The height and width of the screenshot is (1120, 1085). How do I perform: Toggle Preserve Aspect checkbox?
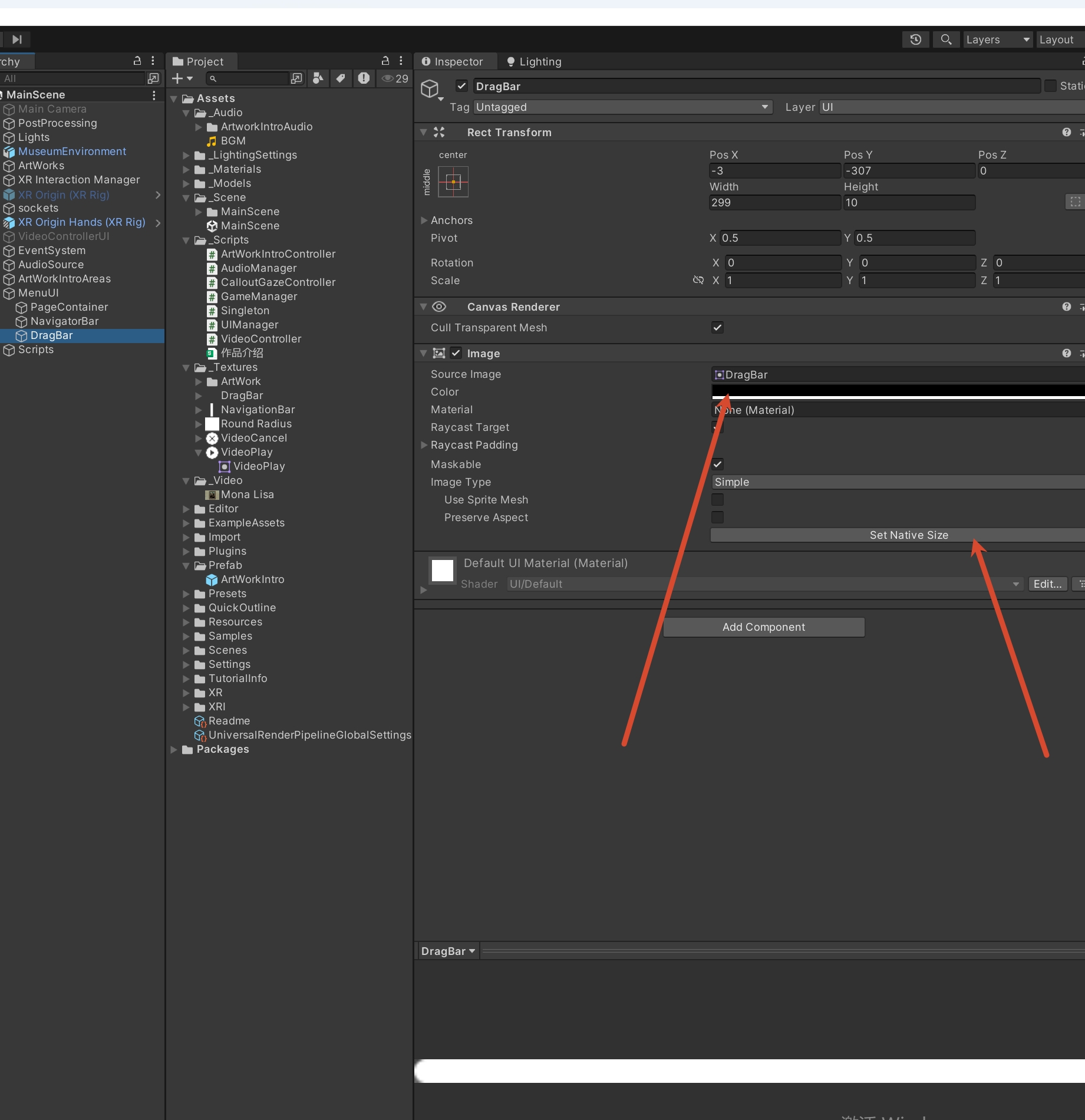click(717, 517)
